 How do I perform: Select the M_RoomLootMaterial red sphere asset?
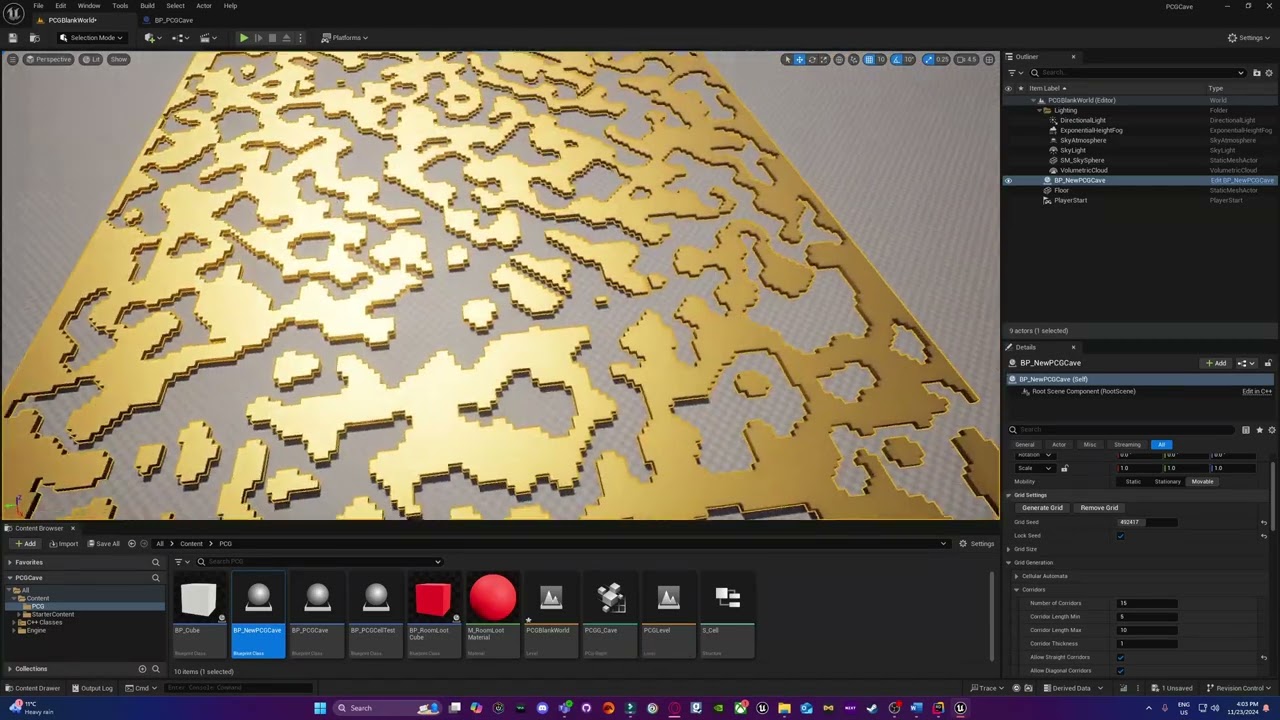click(x=492, y=598)
